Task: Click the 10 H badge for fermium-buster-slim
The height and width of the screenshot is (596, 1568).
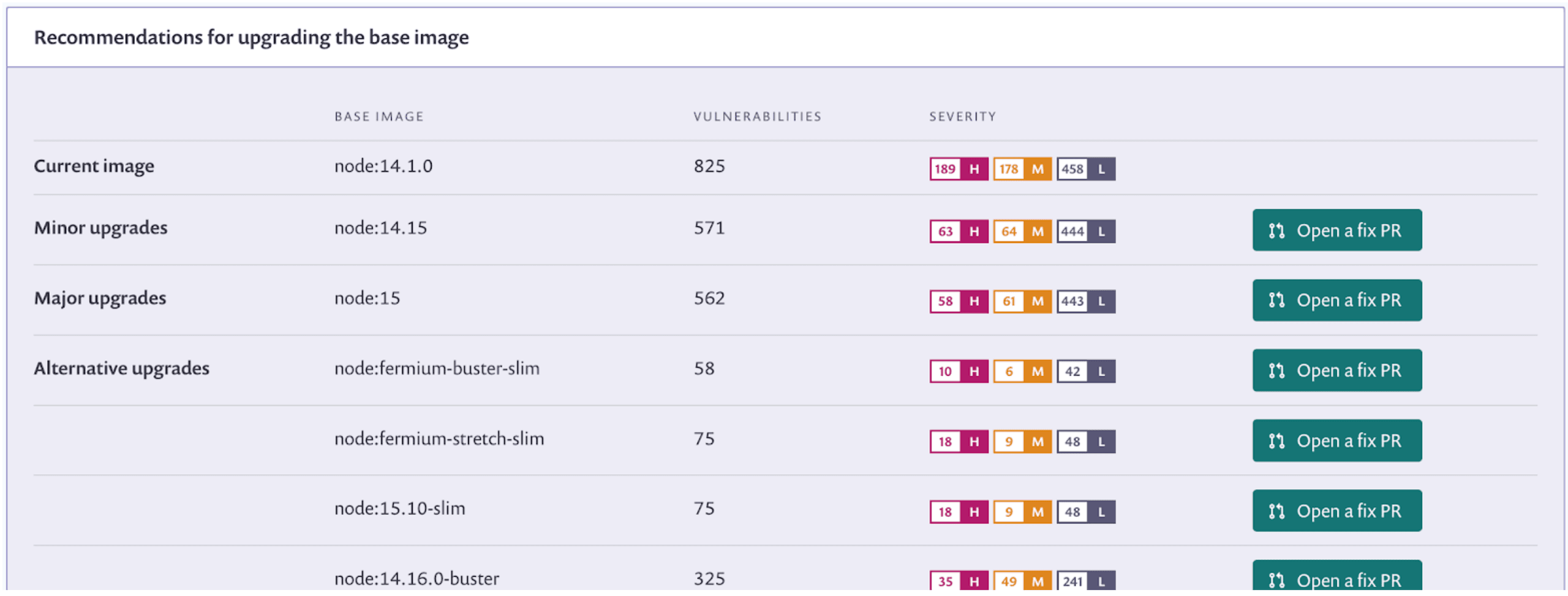Action: click(x=959, y=371)
